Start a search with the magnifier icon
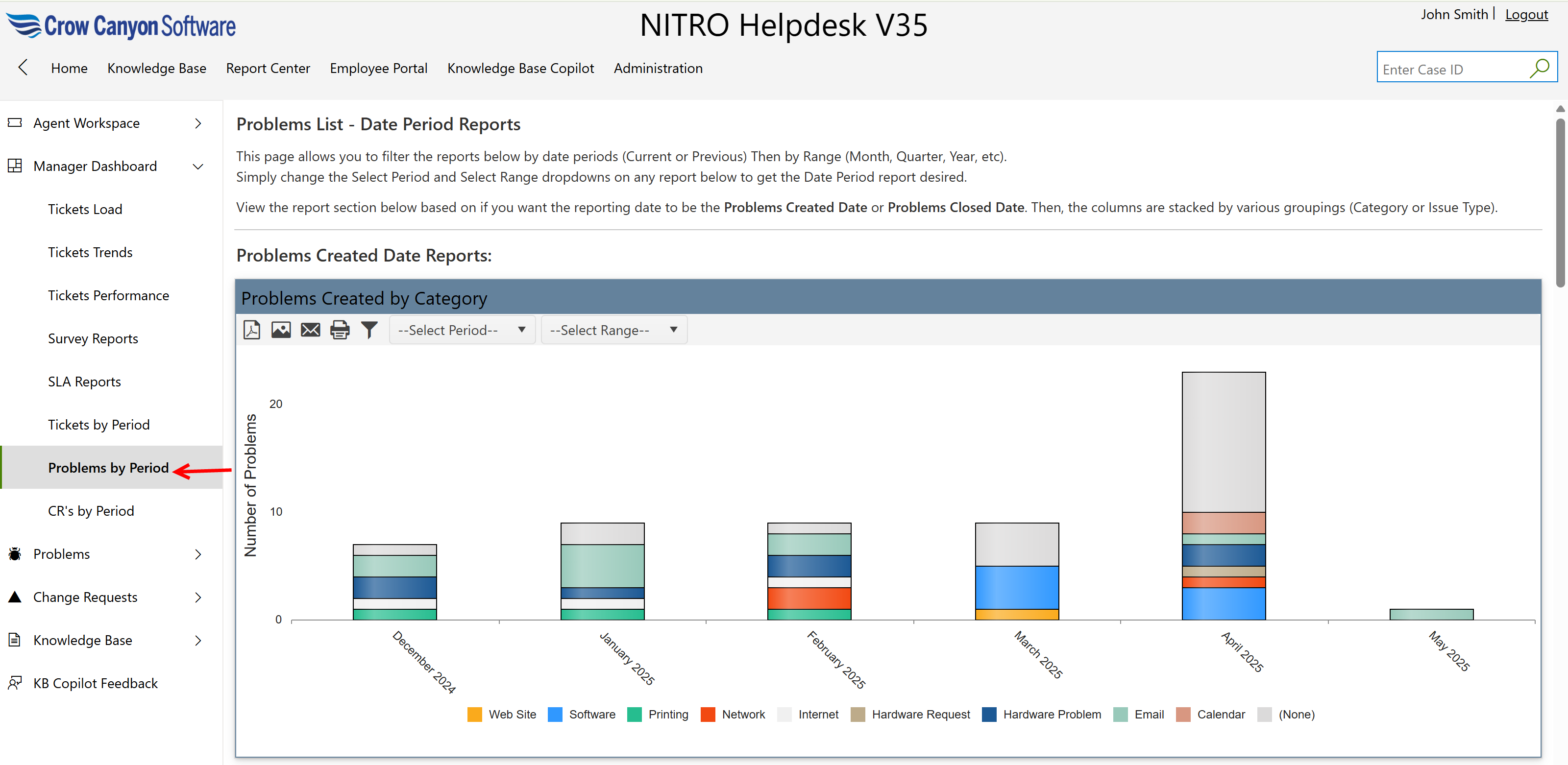1568x765 pixels. click(1540, 68)
